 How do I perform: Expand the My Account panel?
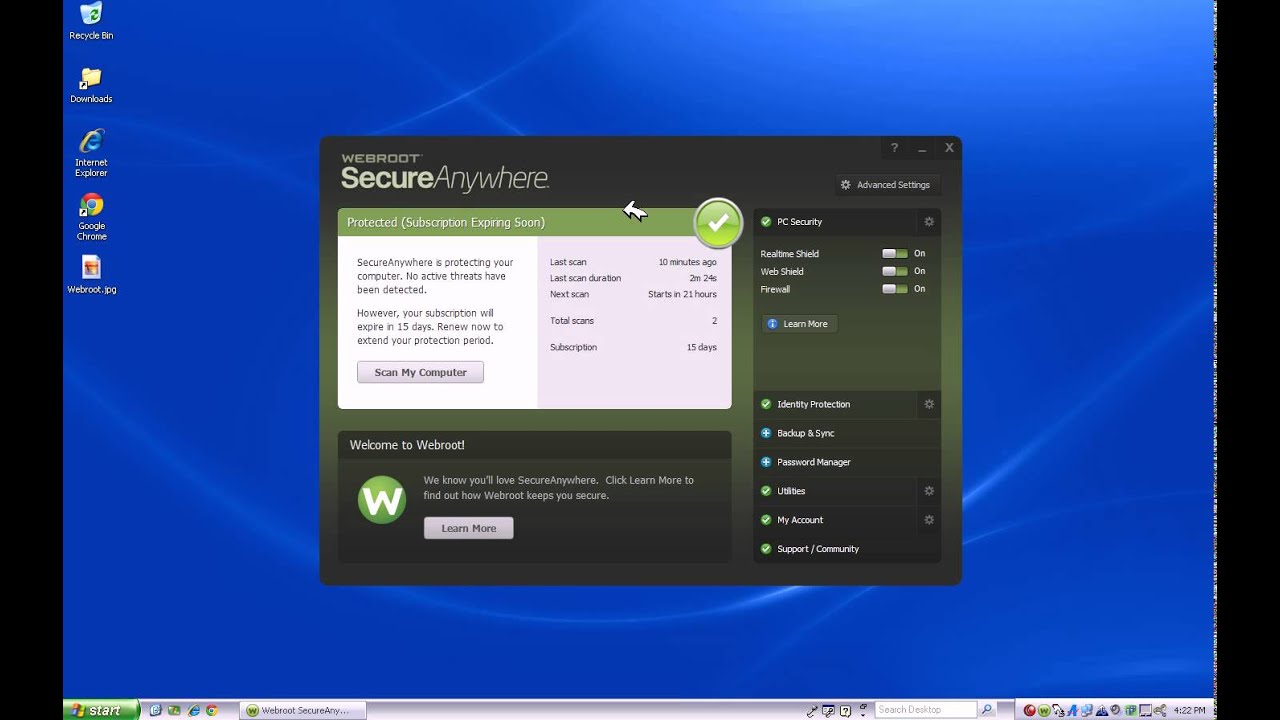(835, 520)
